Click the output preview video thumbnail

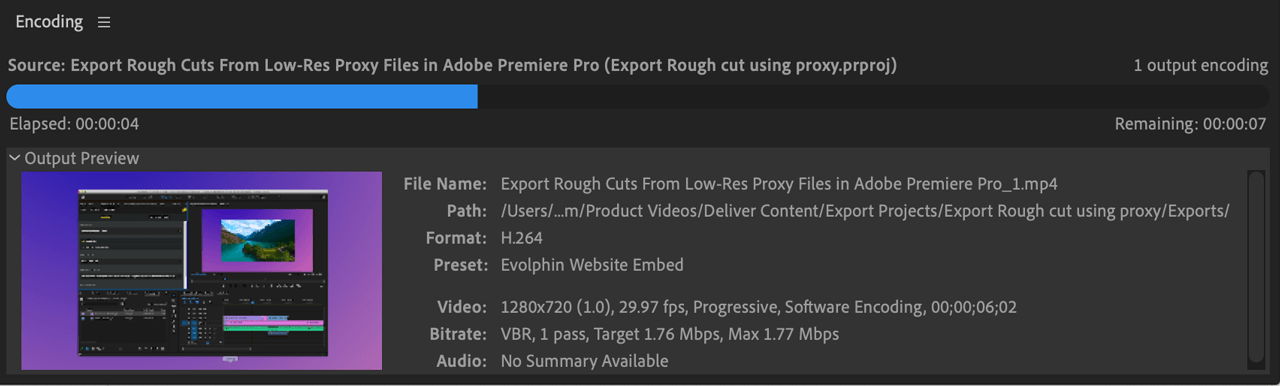[202, 271]
